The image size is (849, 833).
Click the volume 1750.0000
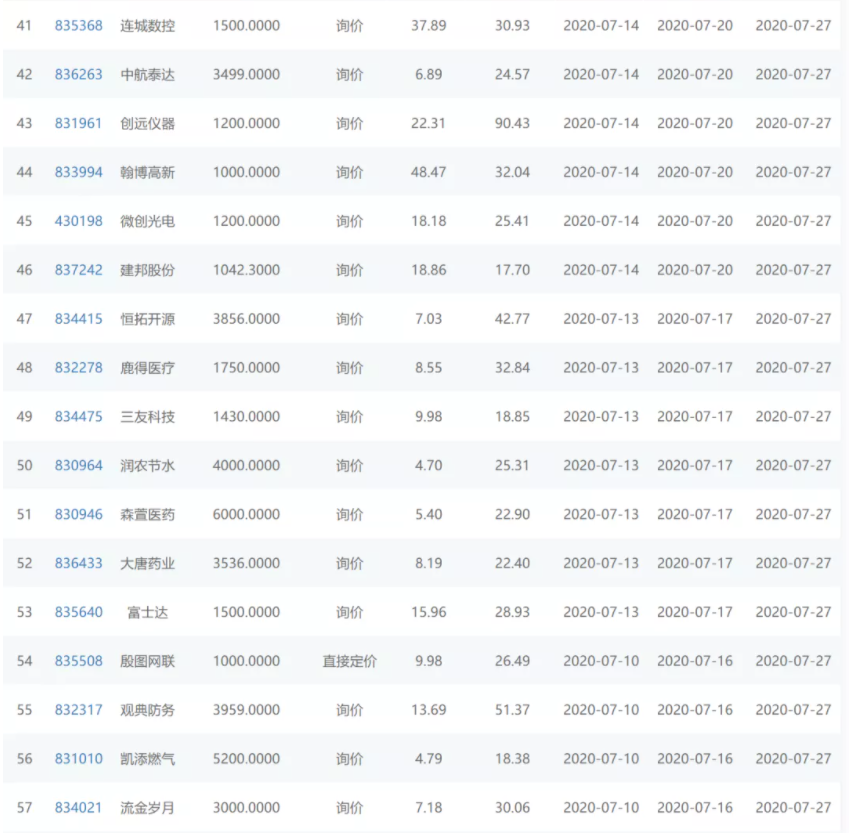coord(246,368)
